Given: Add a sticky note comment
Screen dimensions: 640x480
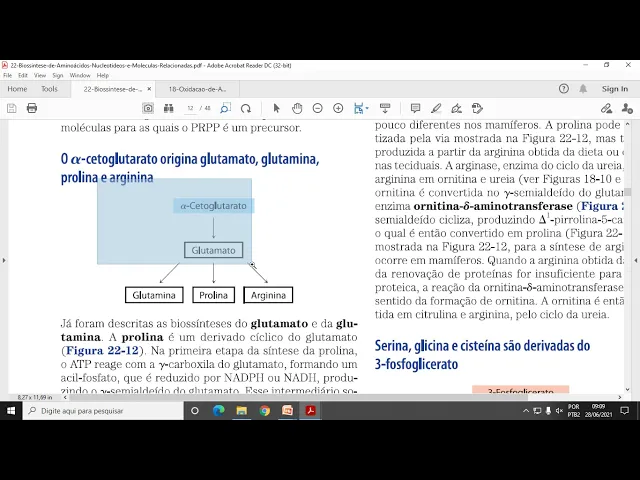Looking at the screenshot, I should tap(416, 108).
